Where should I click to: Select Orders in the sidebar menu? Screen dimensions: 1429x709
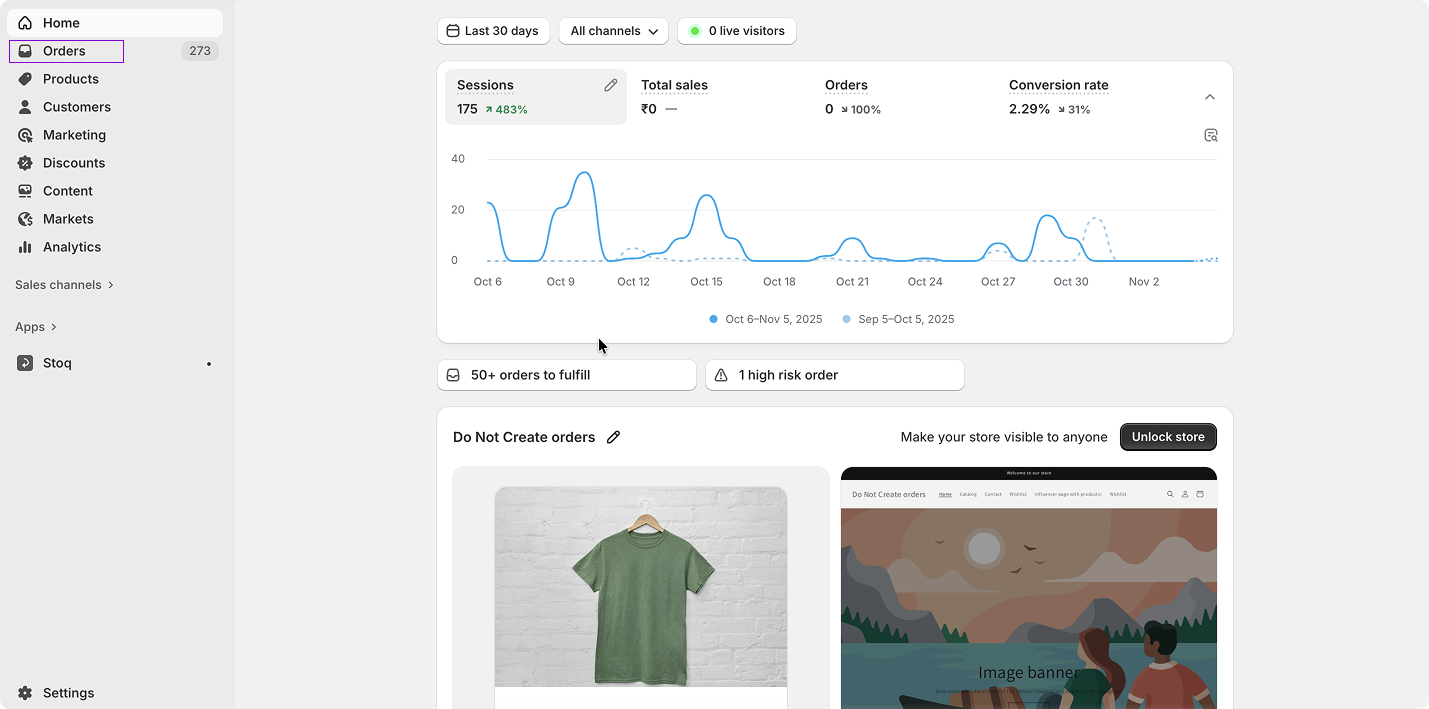(x=65, y=50)
